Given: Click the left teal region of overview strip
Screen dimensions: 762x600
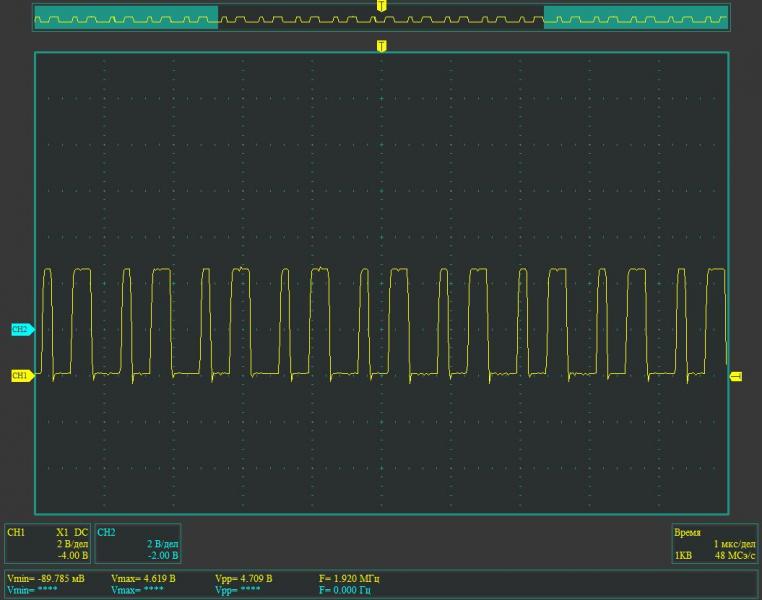Looking at the screenshot, I should [x=126, y=17].
